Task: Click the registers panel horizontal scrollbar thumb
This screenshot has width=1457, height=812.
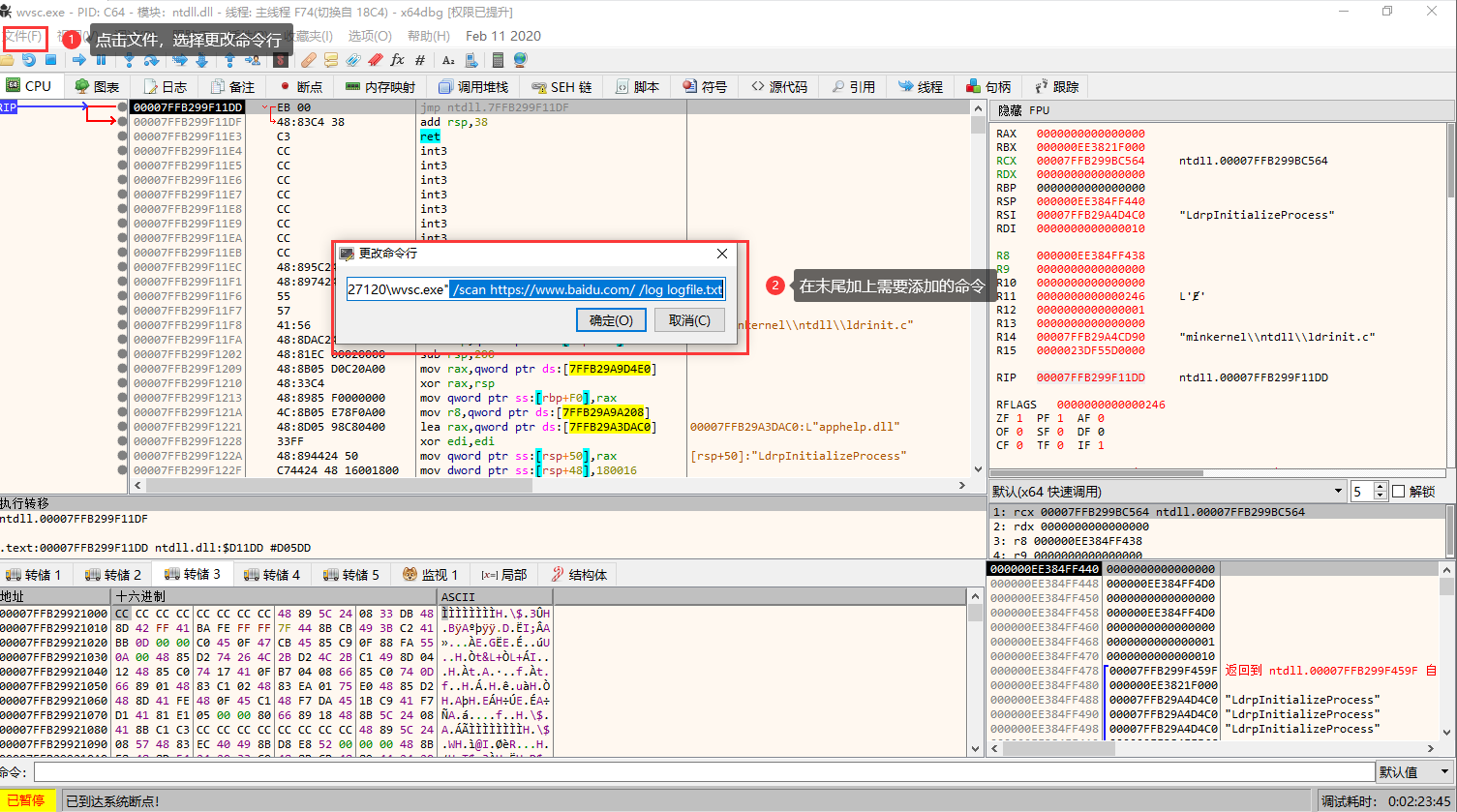Action: [x=1097, y=473]
